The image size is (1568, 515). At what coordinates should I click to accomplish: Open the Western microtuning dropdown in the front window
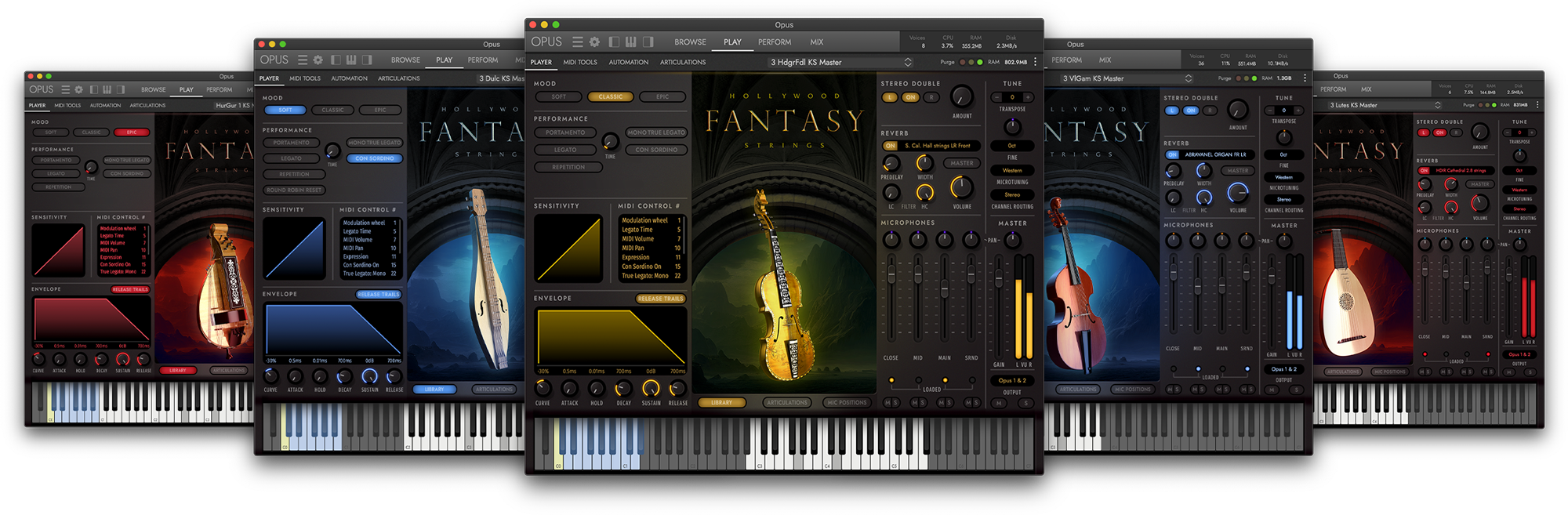pos(1012,170)
